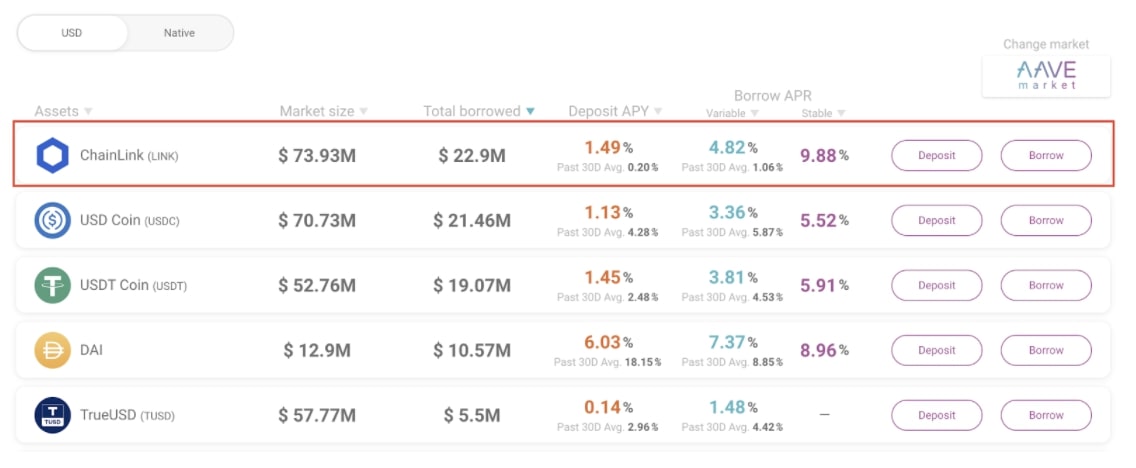Click USDT total borrowed $ 19.07M
Screen dimensions: 1136x468
pos(472,285)
